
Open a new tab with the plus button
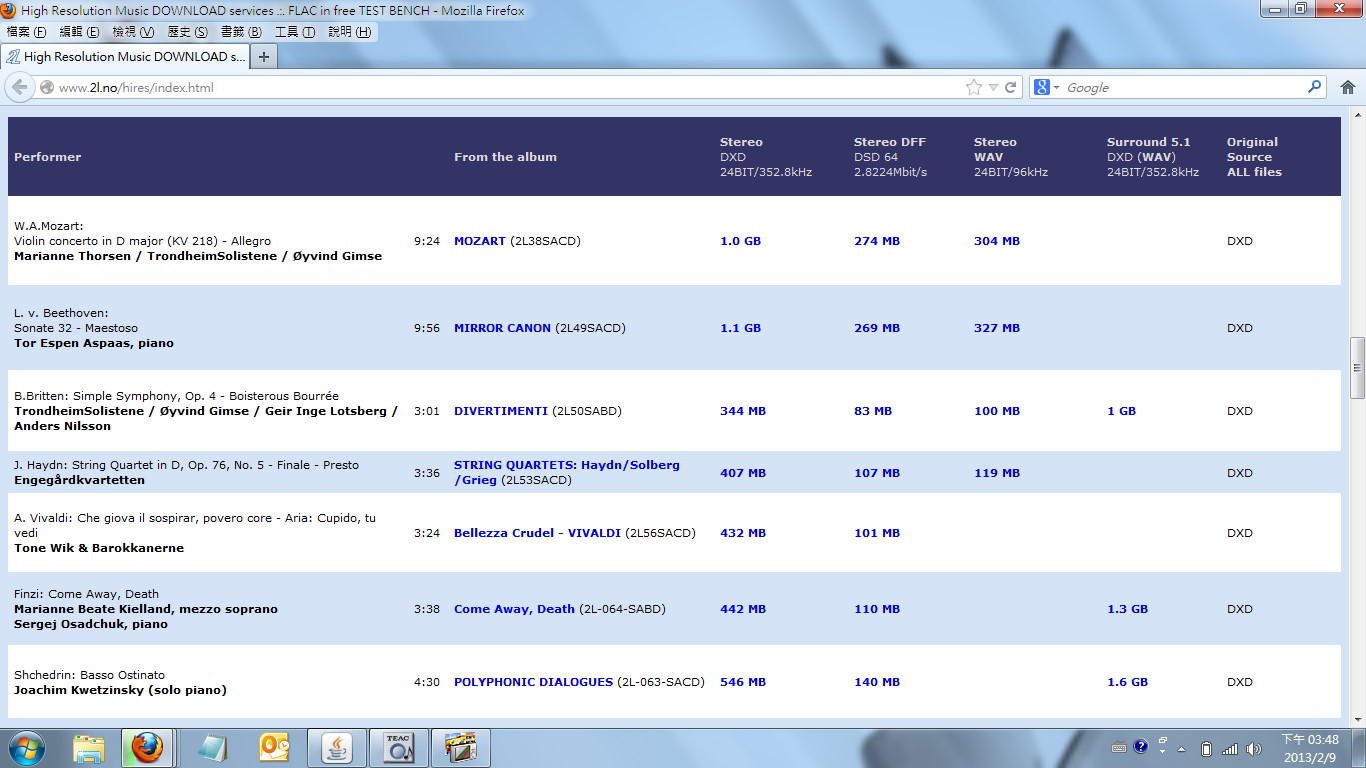[263, 57]
